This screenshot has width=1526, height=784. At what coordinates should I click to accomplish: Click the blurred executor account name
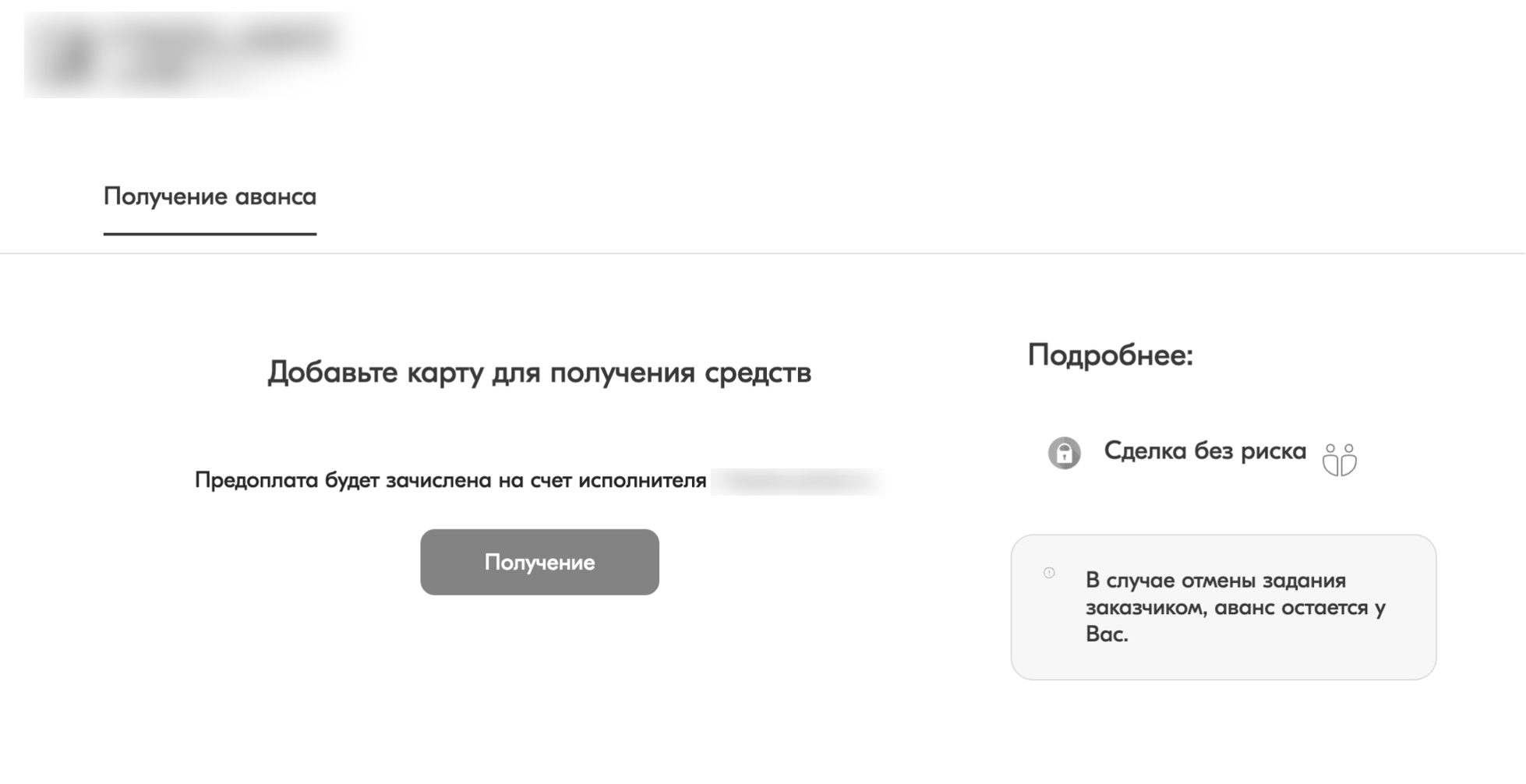[797, 481]
